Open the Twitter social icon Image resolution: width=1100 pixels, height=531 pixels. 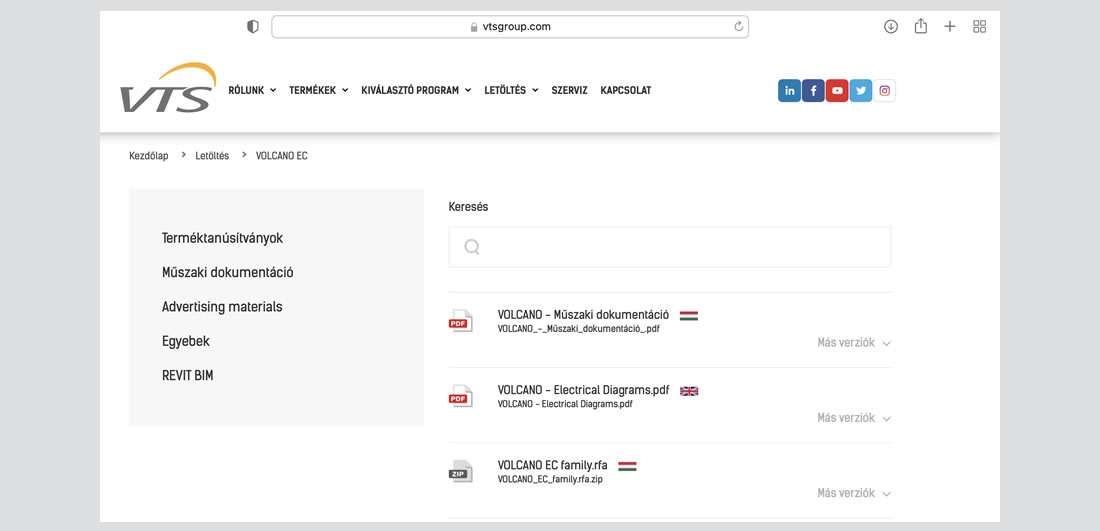(861, 90)
